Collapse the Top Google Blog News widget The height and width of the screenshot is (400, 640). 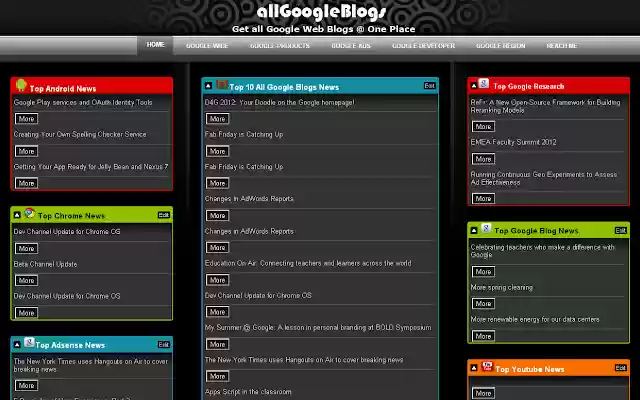pyautogui.click(x=474, y=231)
